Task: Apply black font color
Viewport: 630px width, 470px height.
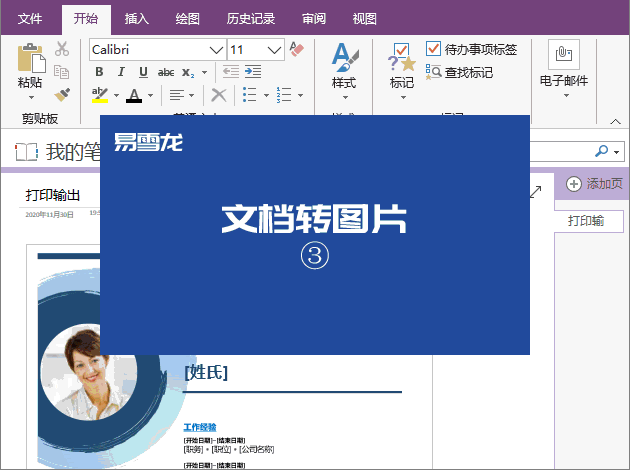Action: (134, 96)
